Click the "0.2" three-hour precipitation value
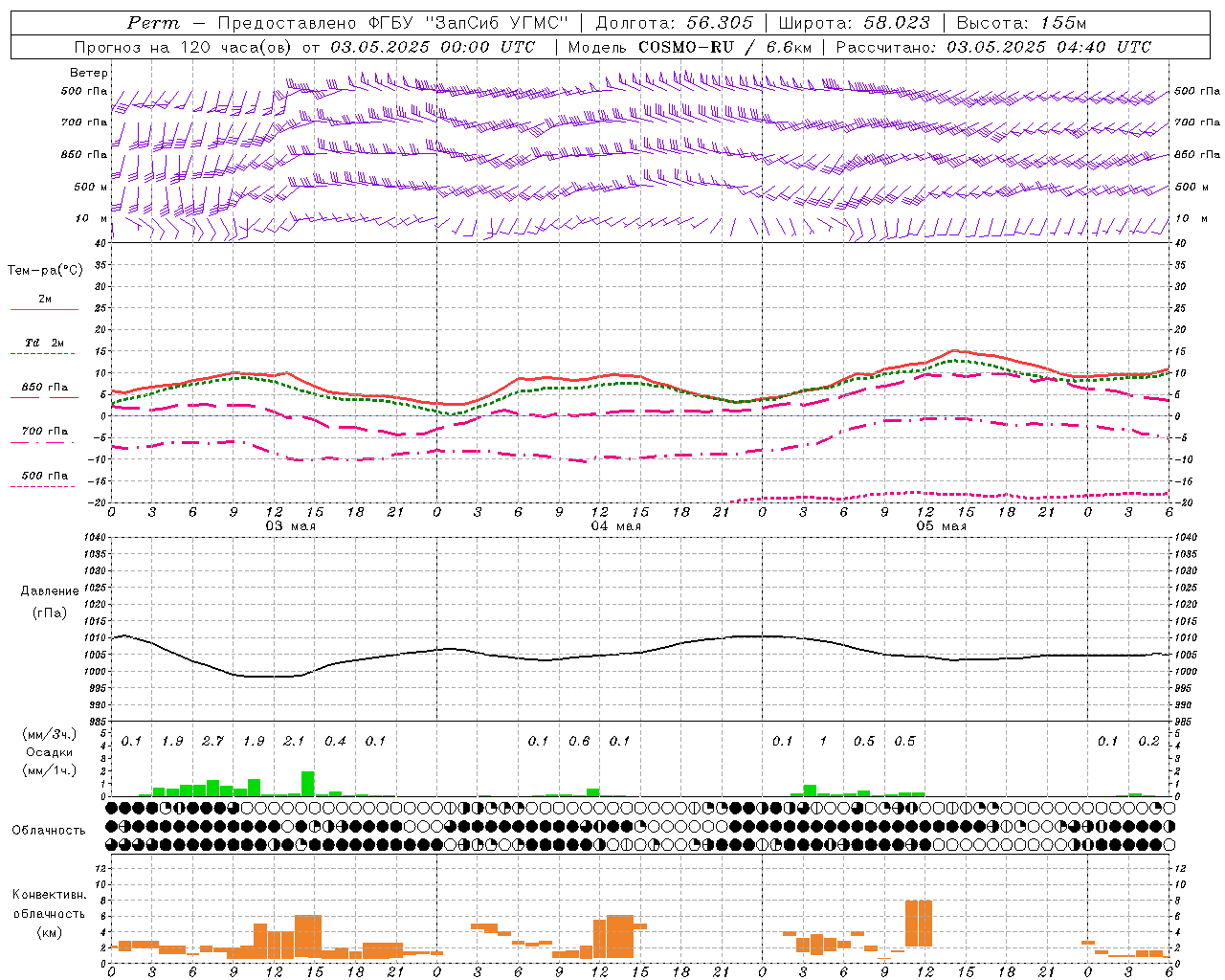This screenshot has height=980, width=1225. tap(1148, 742)
